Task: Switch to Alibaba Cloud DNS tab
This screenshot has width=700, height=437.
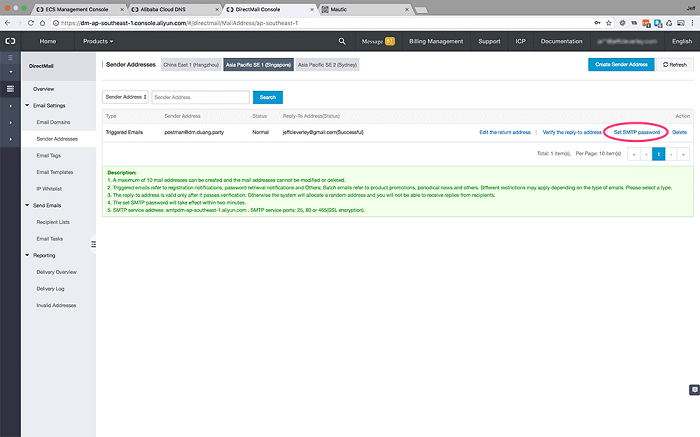Action: click(163, 9)
